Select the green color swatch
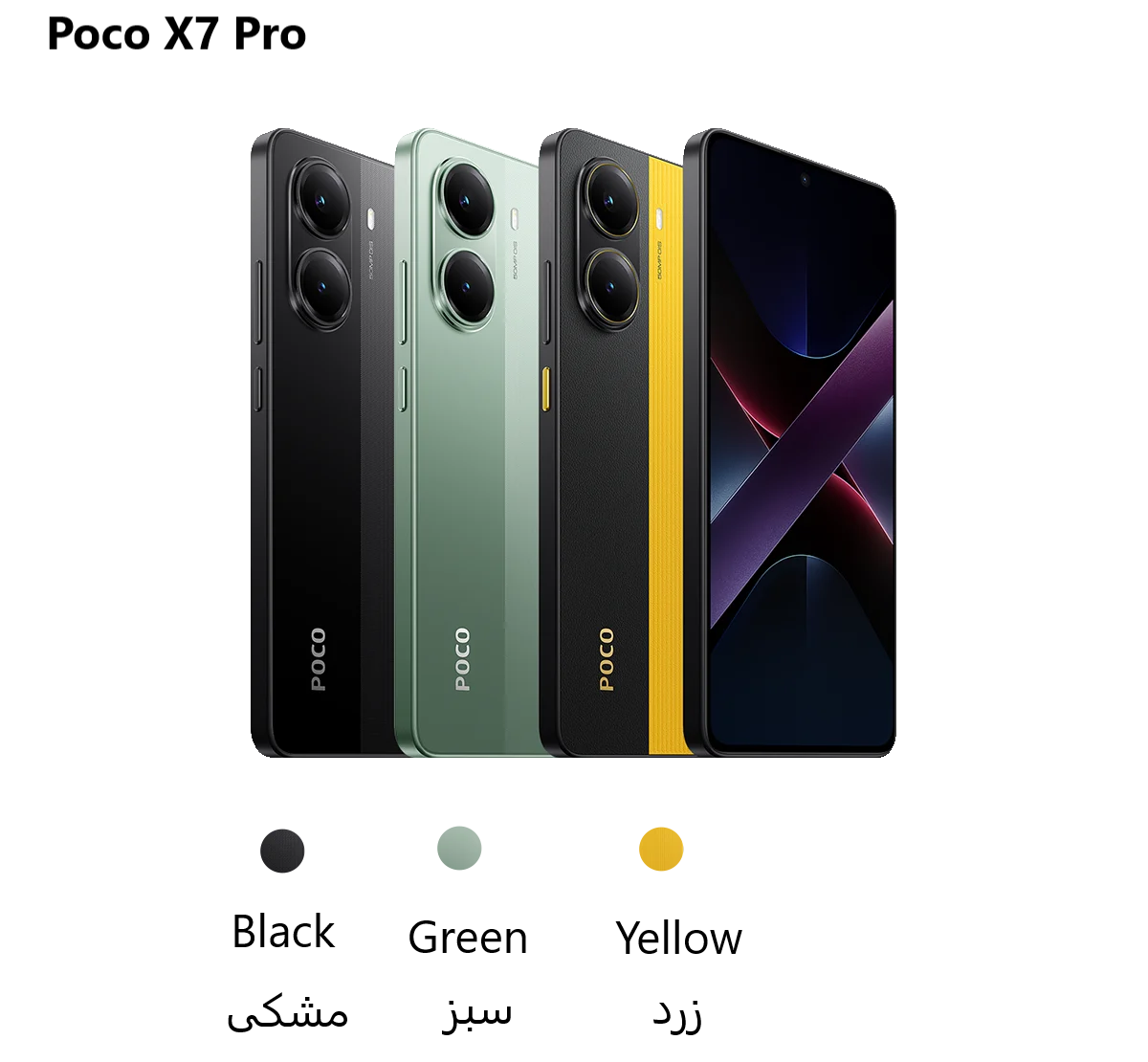 pyautogui.click(x=459, y=848)
